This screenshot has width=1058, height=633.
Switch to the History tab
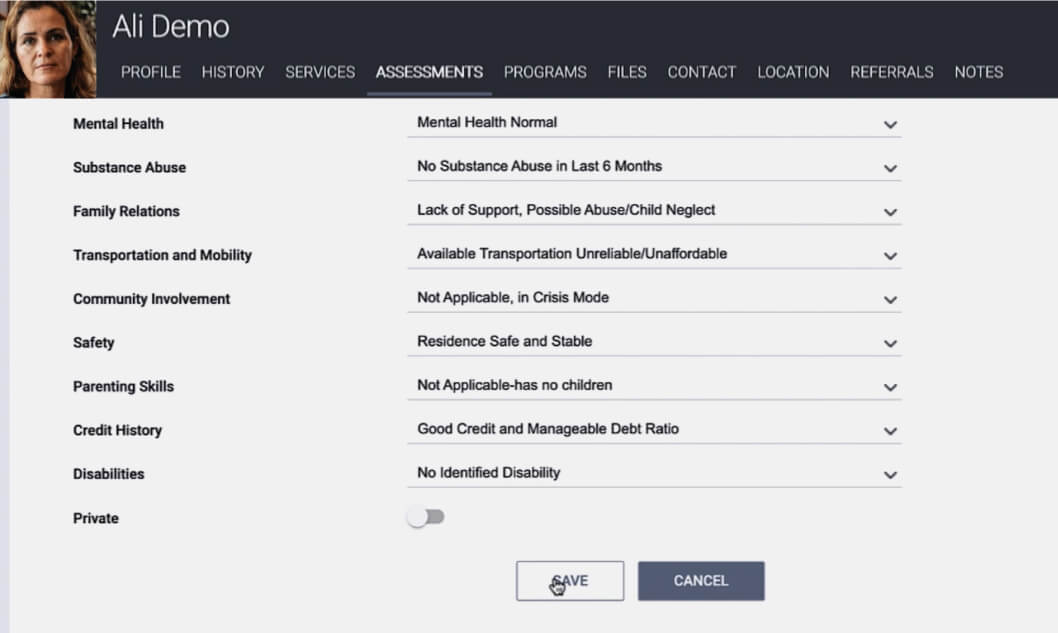[233, 72]
